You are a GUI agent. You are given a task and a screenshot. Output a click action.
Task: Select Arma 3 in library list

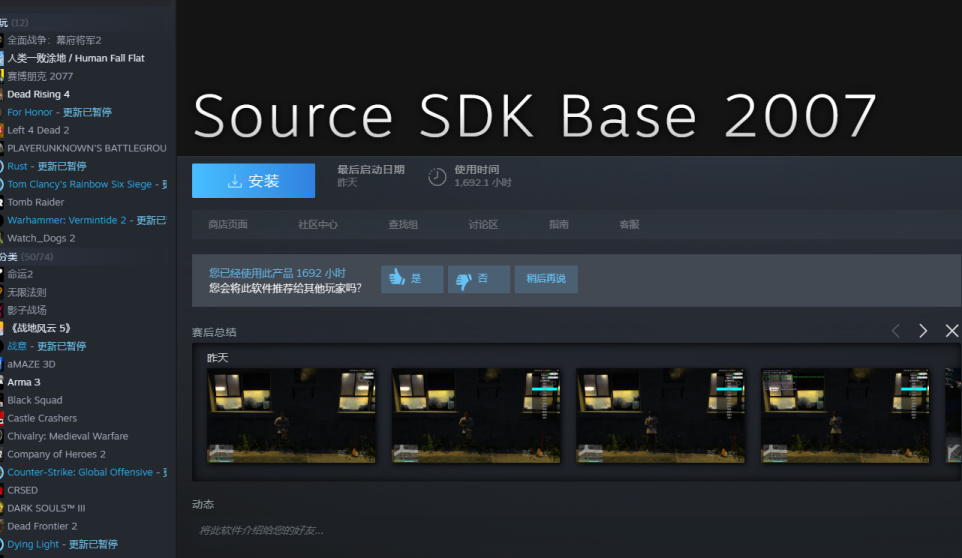pos(24,382)
